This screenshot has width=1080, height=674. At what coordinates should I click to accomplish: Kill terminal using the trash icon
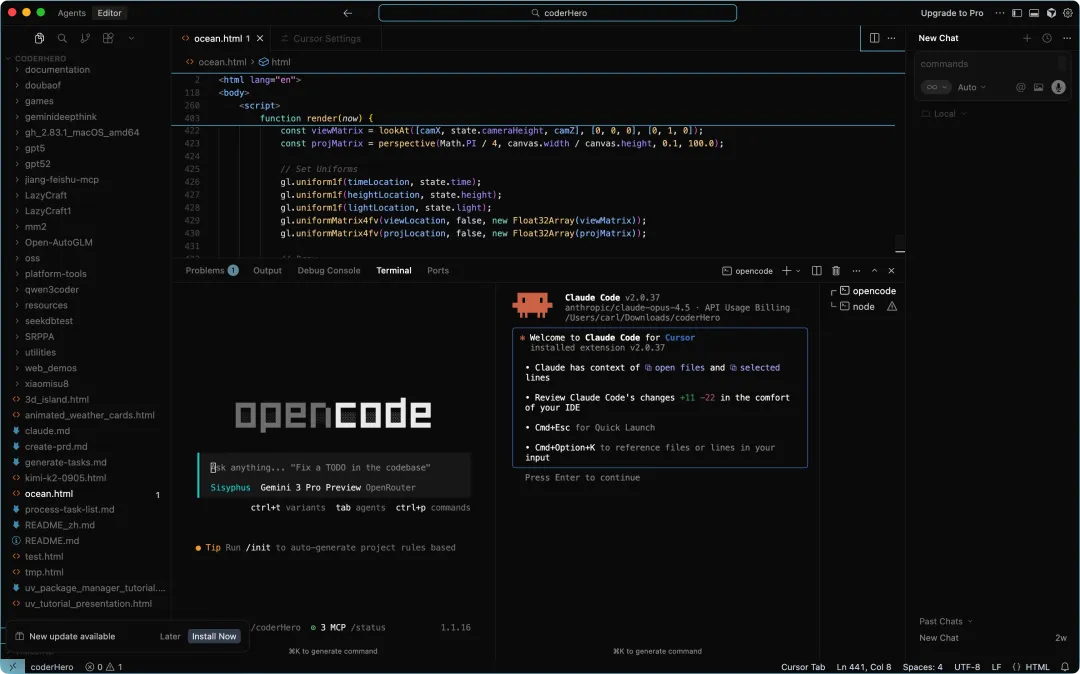tap(836, 271)
